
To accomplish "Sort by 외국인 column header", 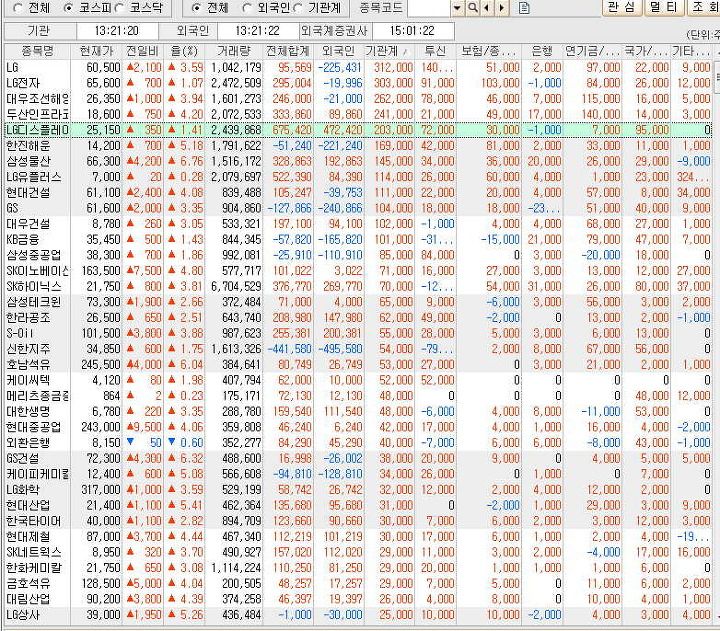I will coord(338,51).
